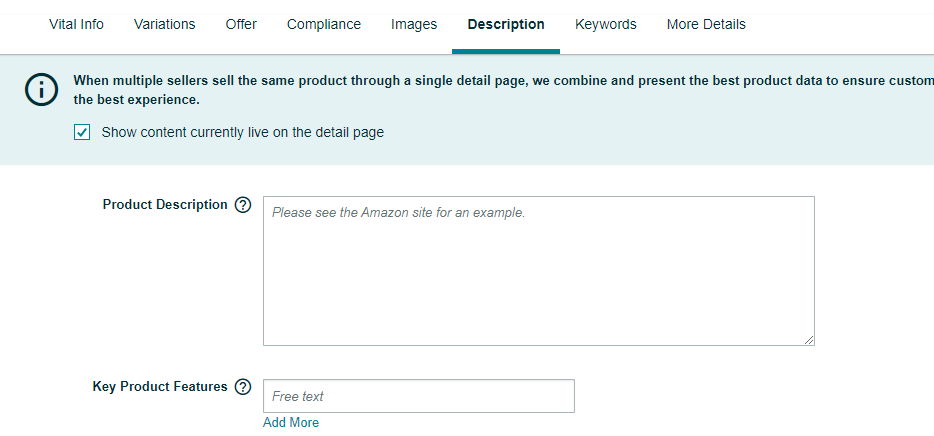Open the Variations tab
Viewport: 934px width, 436px height.
(164, 24)
